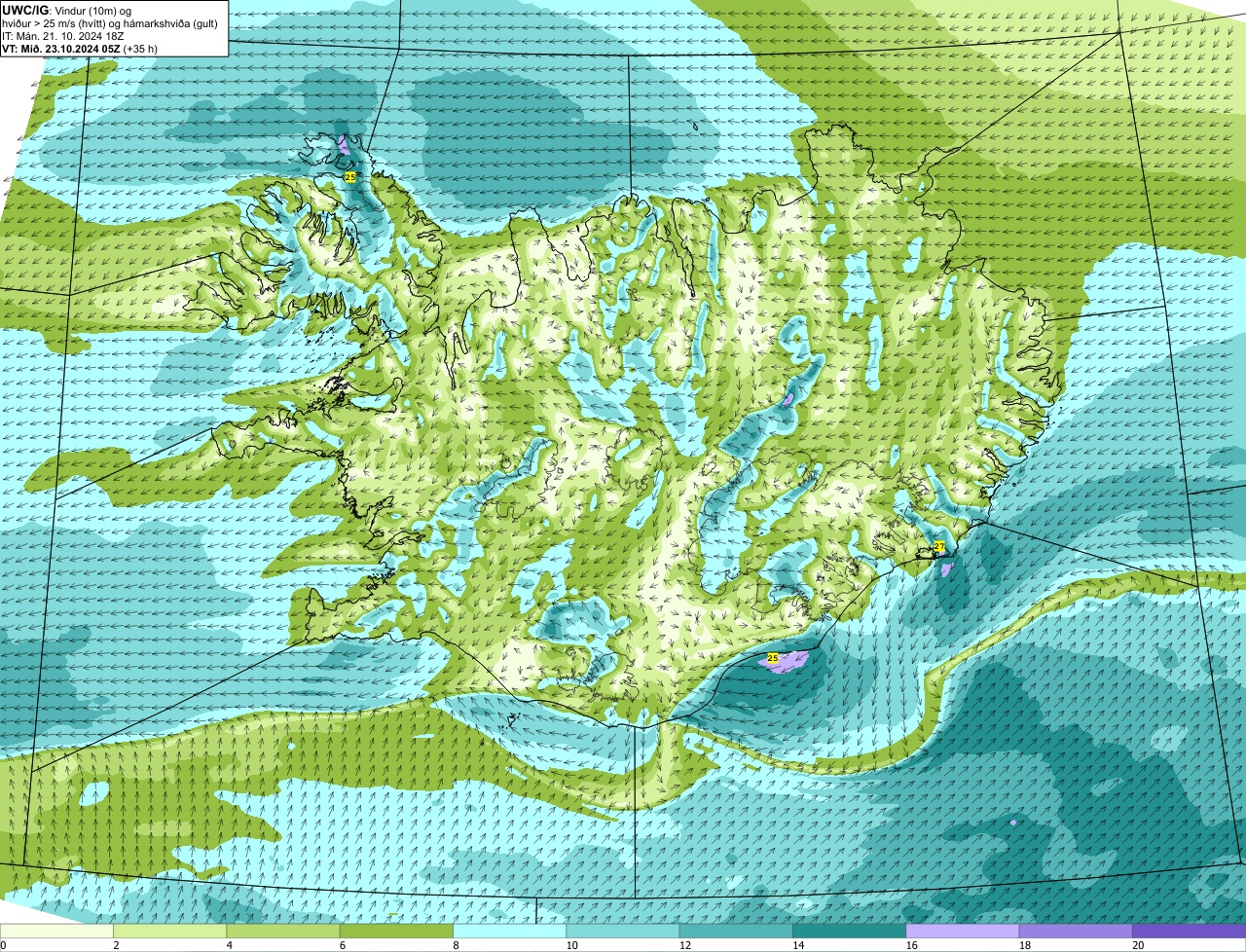Select the 14–16 m/s dark teal legend swatch
The image size is (1246, 952).
click(x=849, y=931)
